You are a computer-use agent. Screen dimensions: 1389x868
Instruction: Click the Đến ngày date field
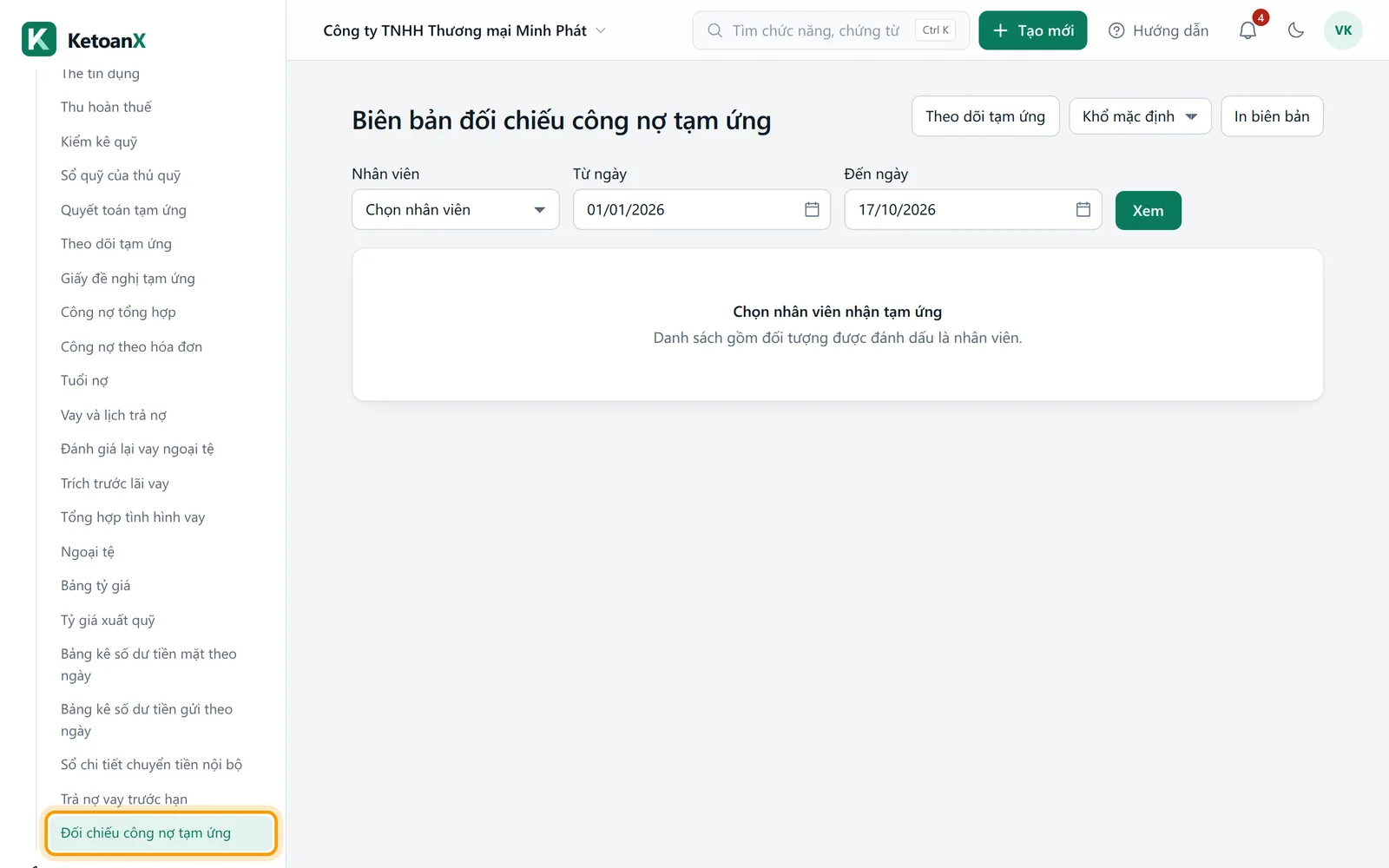973,209
